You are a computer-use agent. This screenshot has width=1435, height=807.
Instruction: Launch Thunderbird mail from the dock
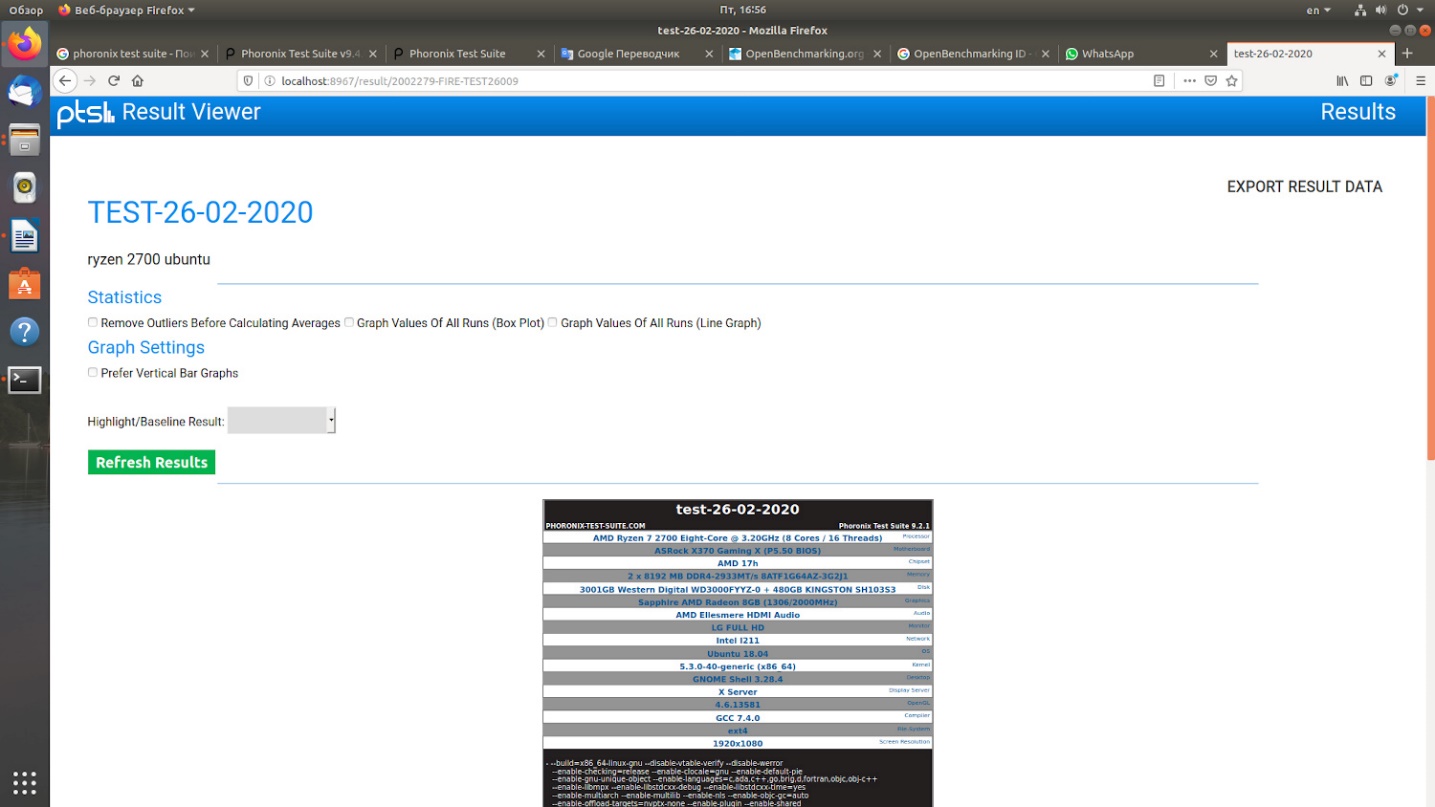(x=25, y=92)
